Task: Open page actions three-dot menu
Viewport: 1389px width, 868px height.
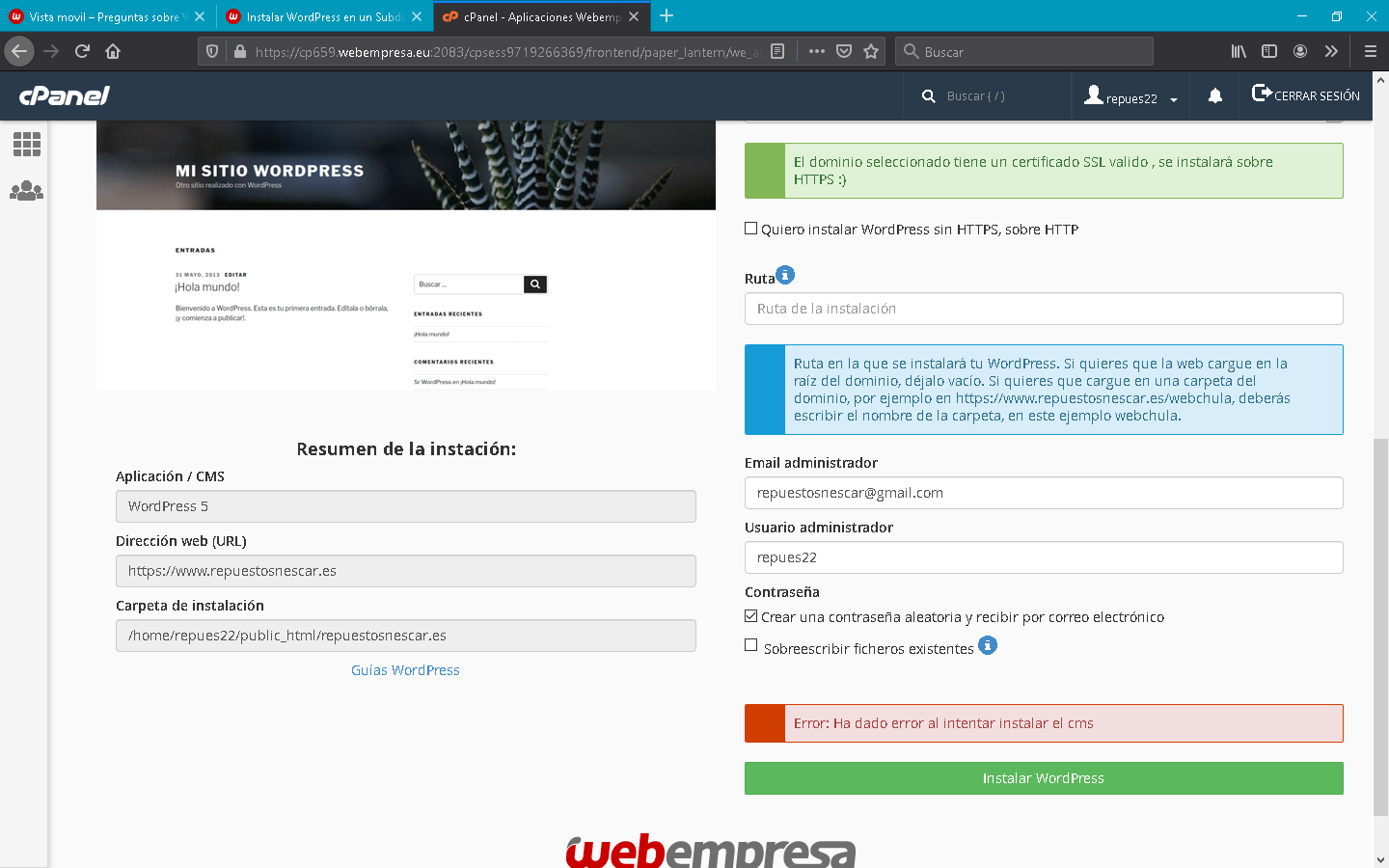Action: (817, 51)
